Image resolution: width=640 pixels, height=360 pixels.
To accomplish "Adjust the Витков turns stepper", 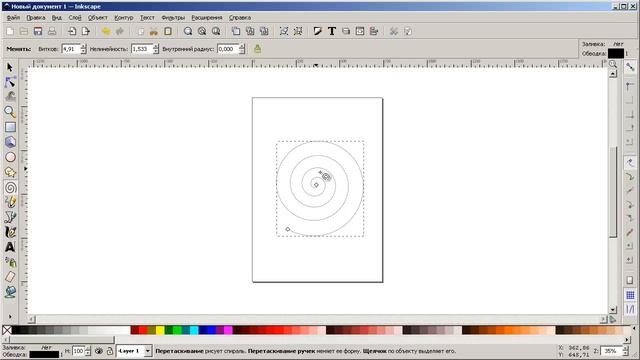I will (83, 49).
